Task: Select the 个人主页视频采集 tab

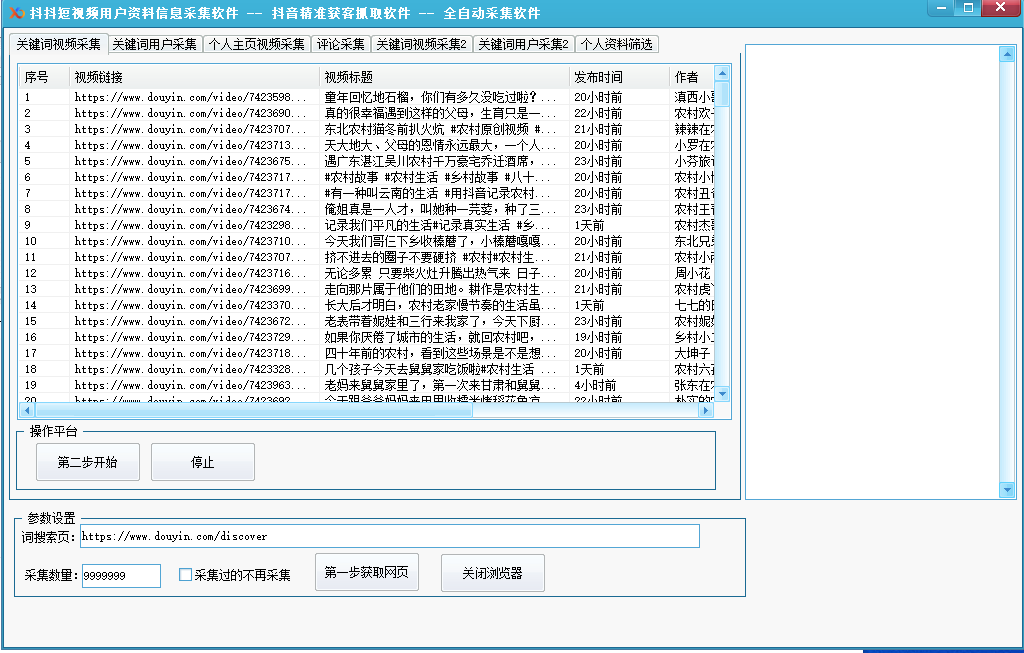Action: (x=257, y=44)
